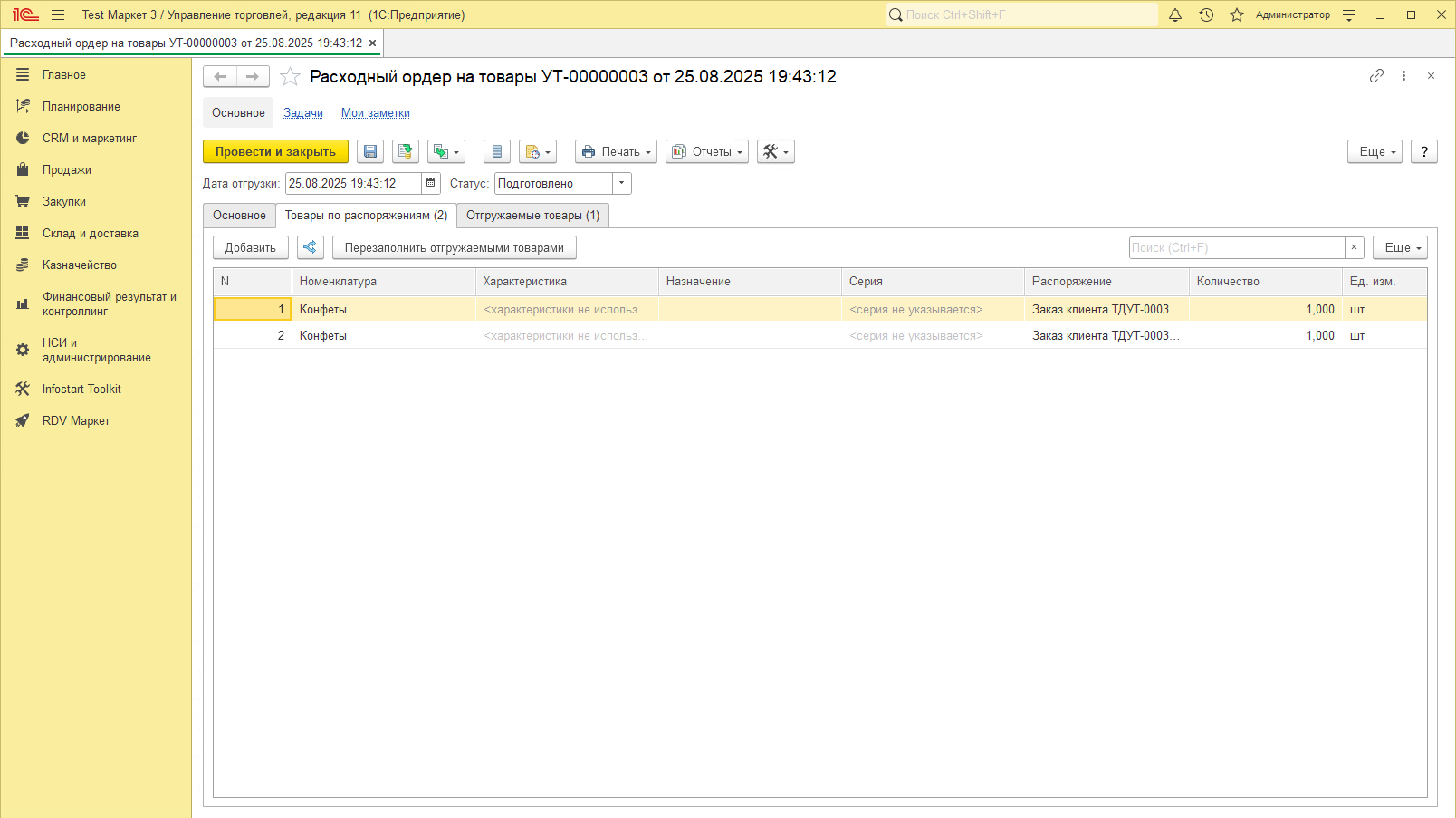Click the Характеристика column header
1456x818 pixels.
[567, 282]
